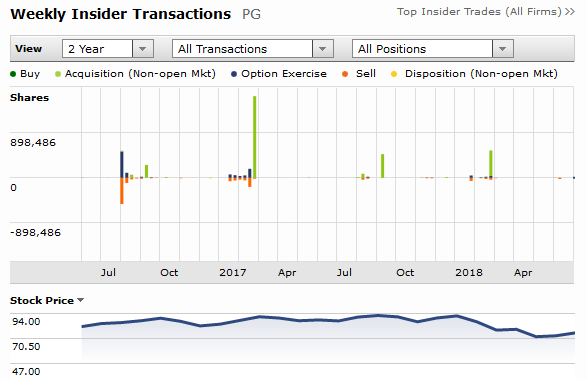Click the navy option exercise bar in late July 2016
Screen dimensions: 587x381
click(122, 164)
